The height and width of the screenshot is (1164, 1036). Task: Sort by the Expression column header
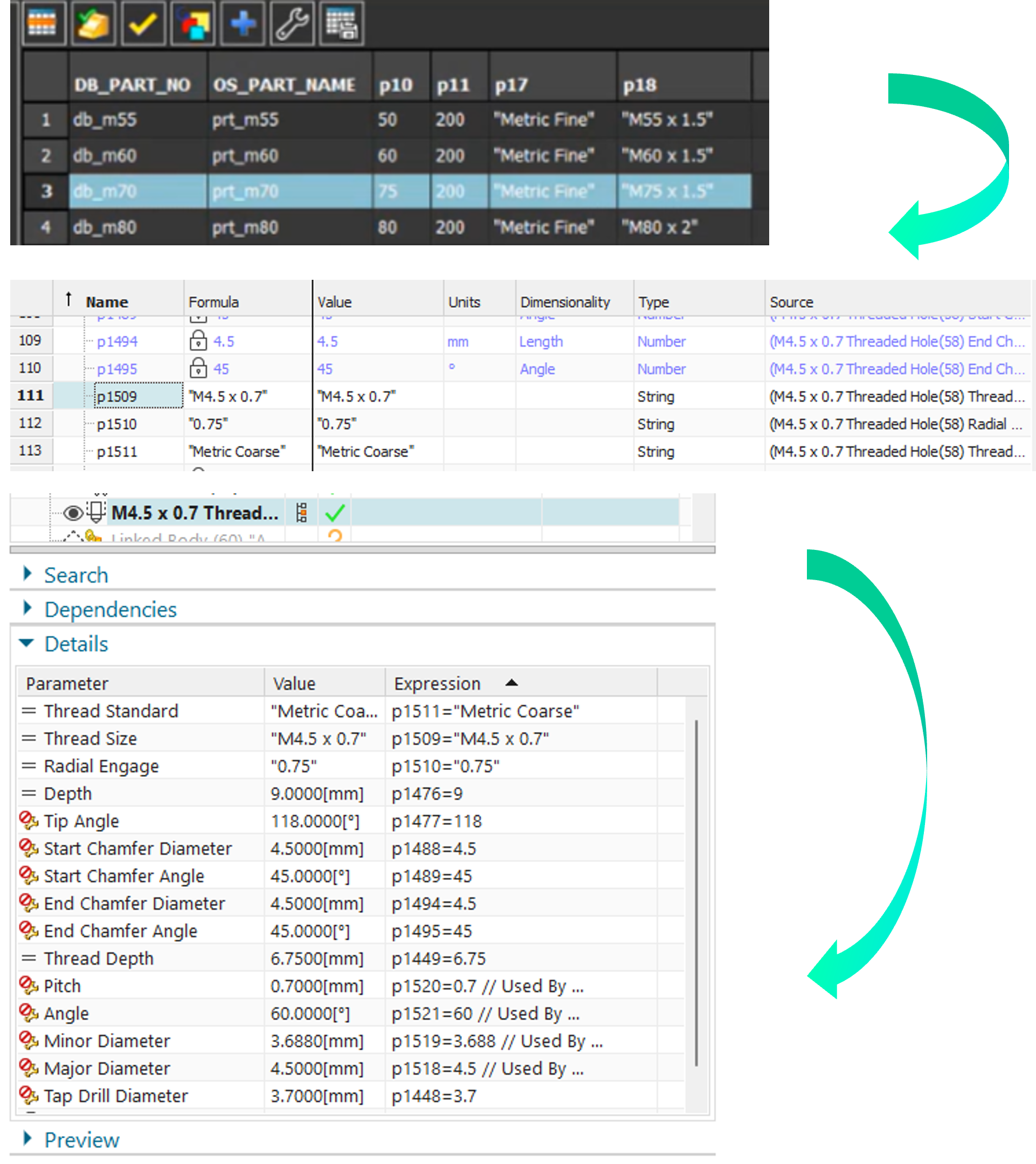(437, 683)
